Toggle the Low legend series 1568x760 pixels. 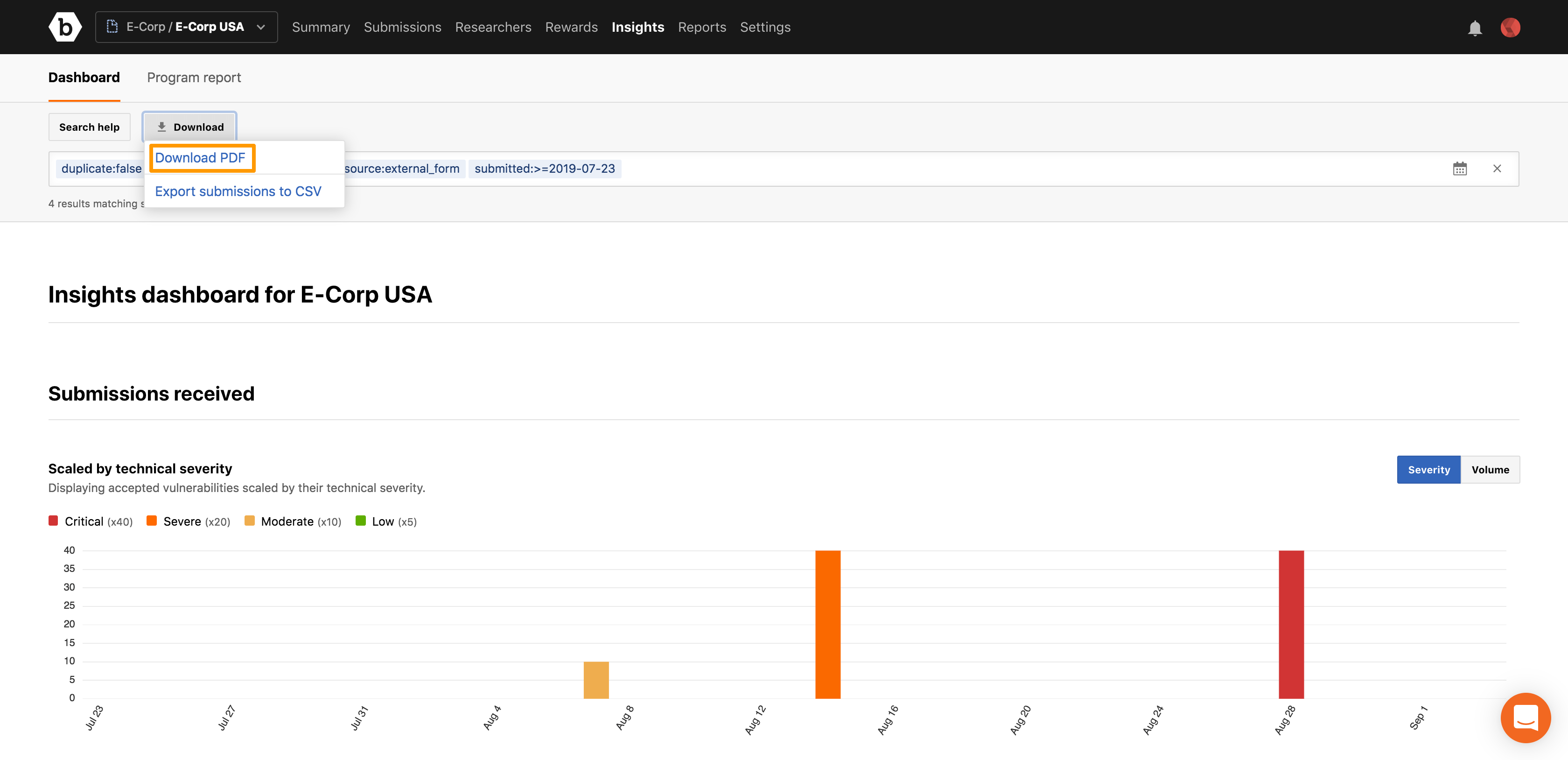(x=383, y=521)
